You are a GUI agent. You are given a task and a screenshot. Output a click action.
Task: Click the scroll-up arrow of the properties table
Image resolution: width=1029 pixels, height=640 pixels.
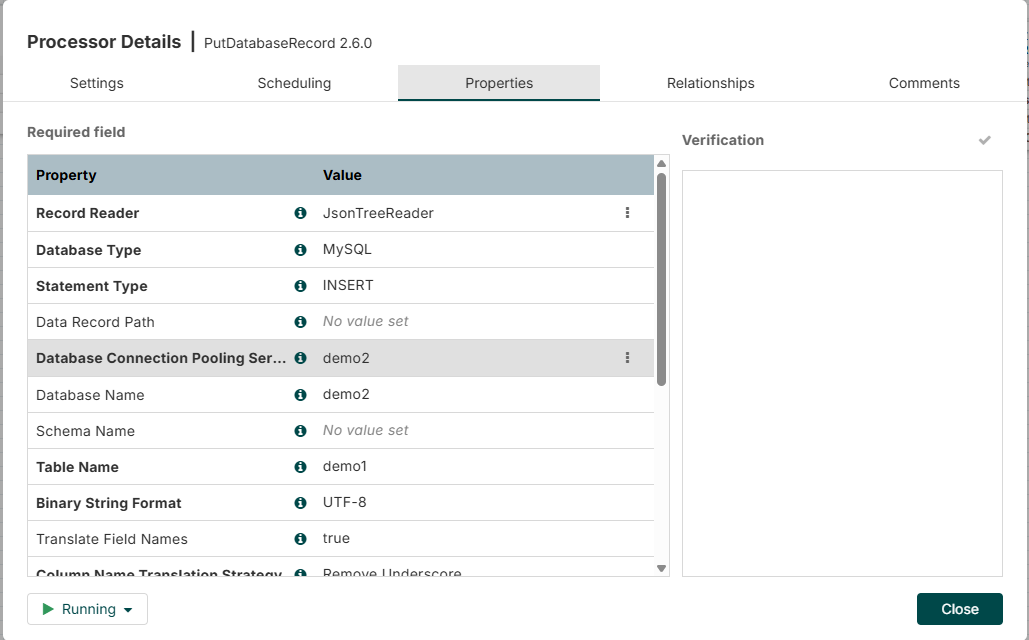point(661,163)
